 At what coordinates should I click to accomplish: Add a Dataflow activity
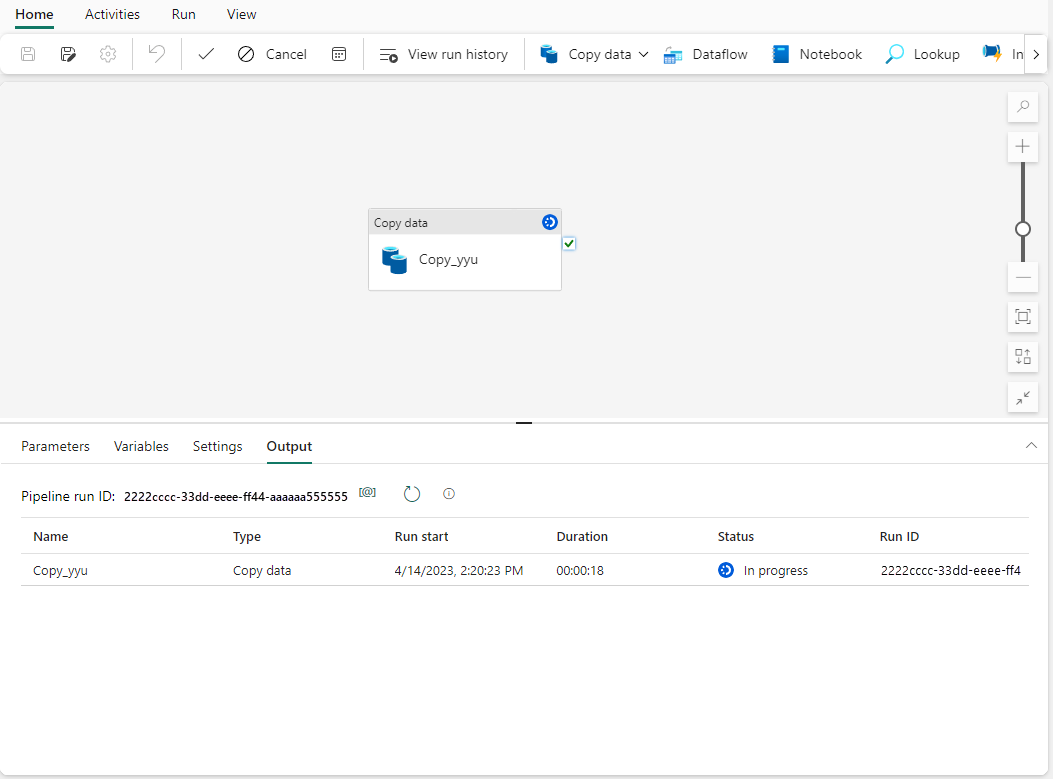coord(705,54)
